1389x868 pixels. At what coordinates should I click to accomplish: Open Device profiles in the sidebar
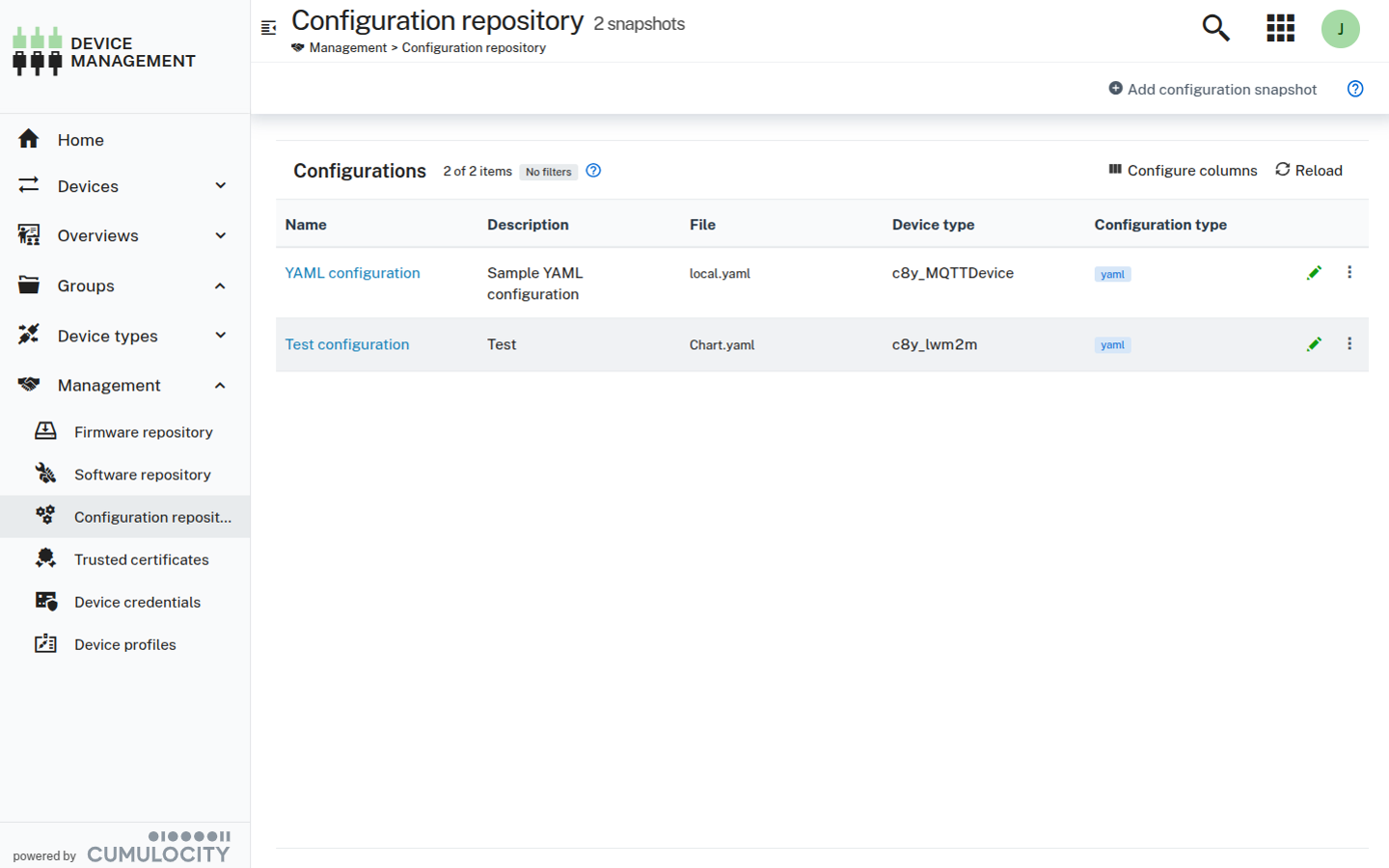point(124,644)
